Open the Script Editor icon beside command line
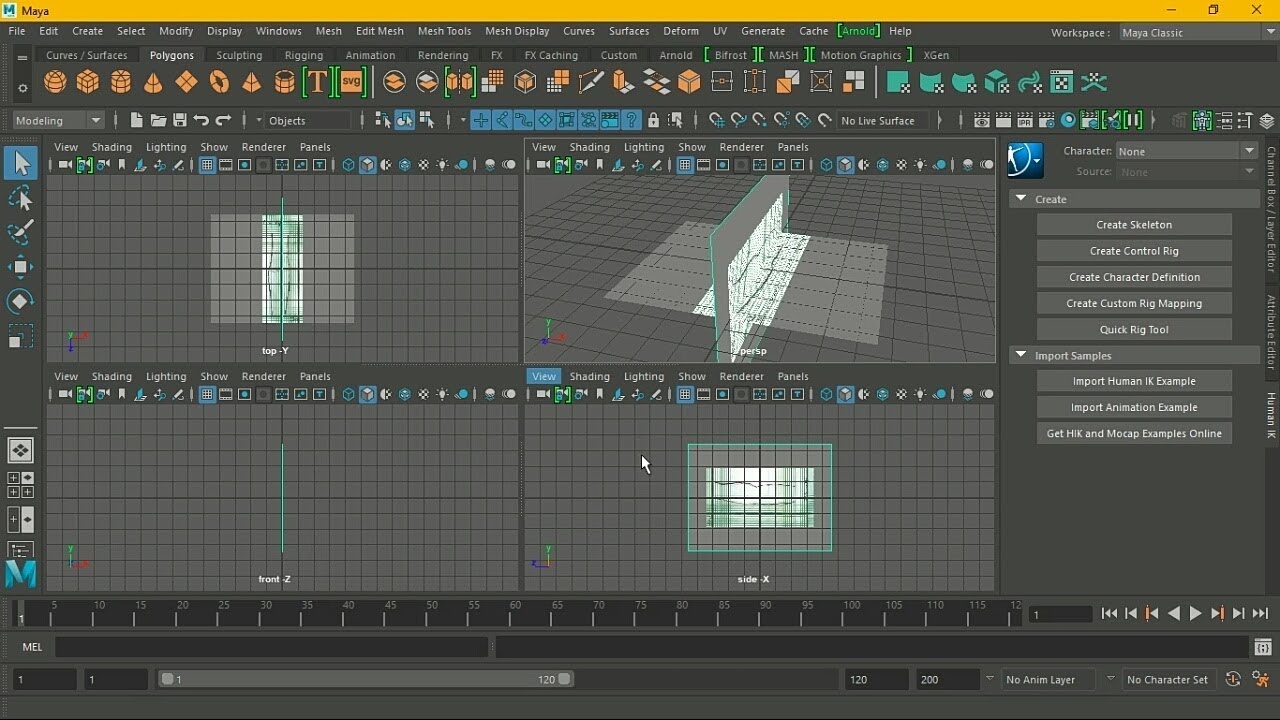Viewport: 1280px width, 720px height. point(1263,647)
